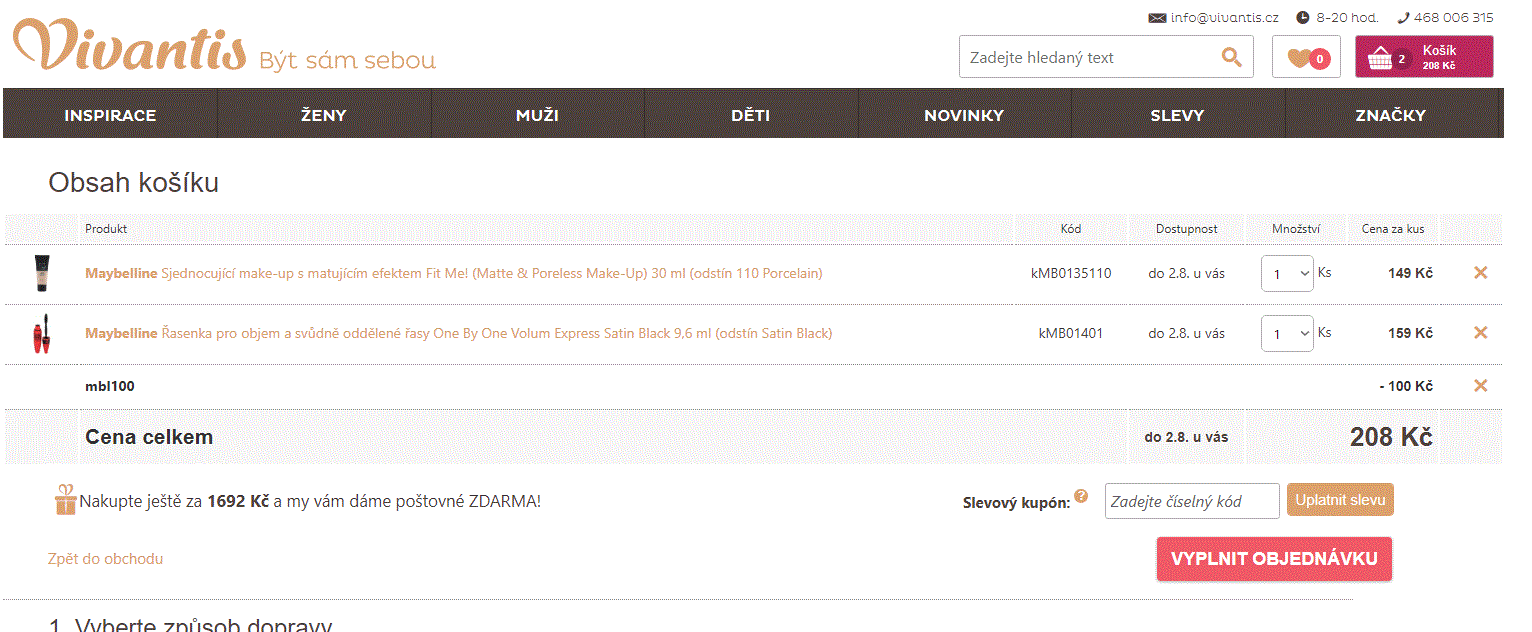The height and width of the screenshot is (632, 1532).
Task: Open the shopping basket Košík
Action: pyautogui.click(x=1423, y=57)
